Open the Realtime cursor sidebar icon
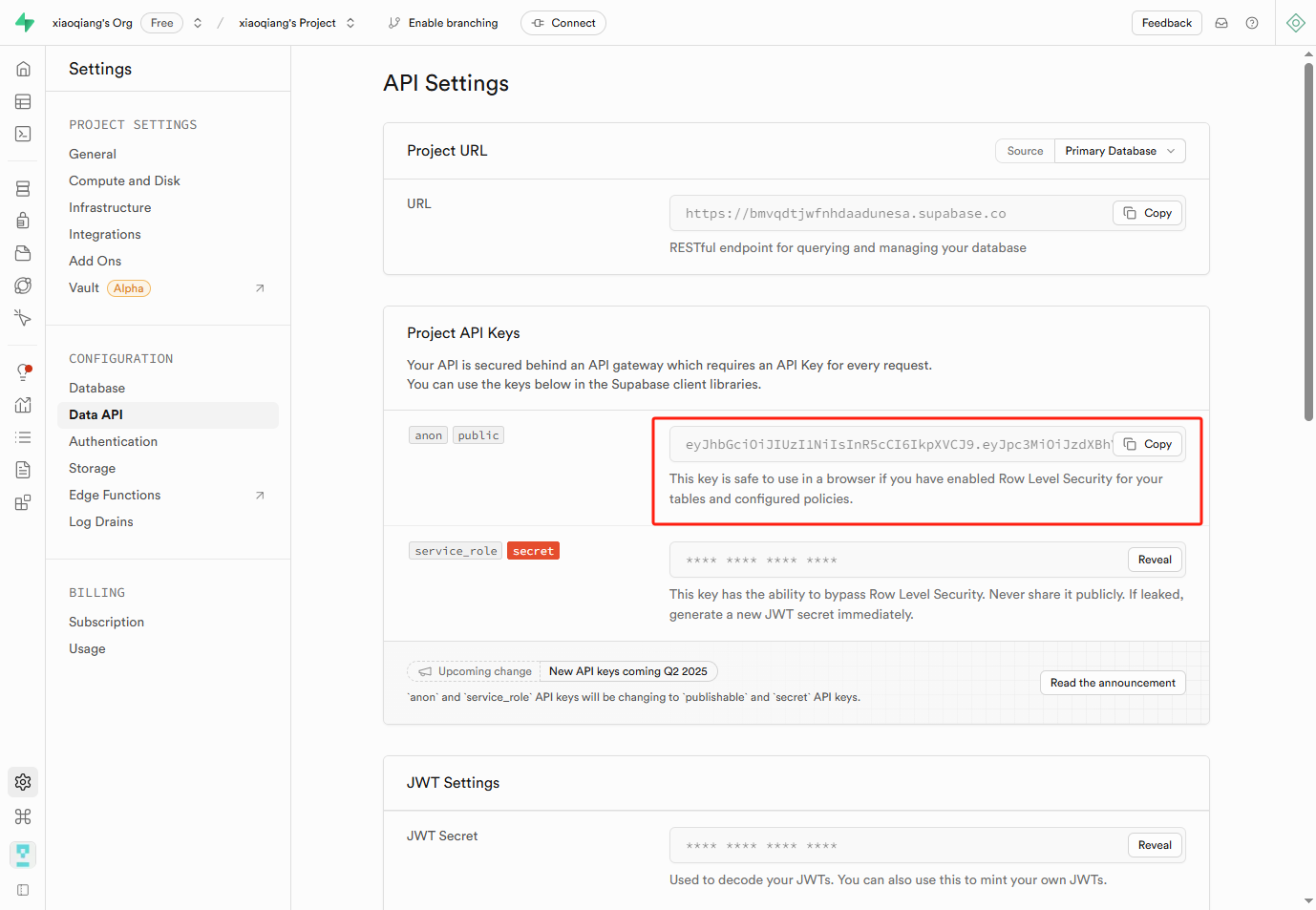This screenshot has height=910, width=1316. [23, 318]
